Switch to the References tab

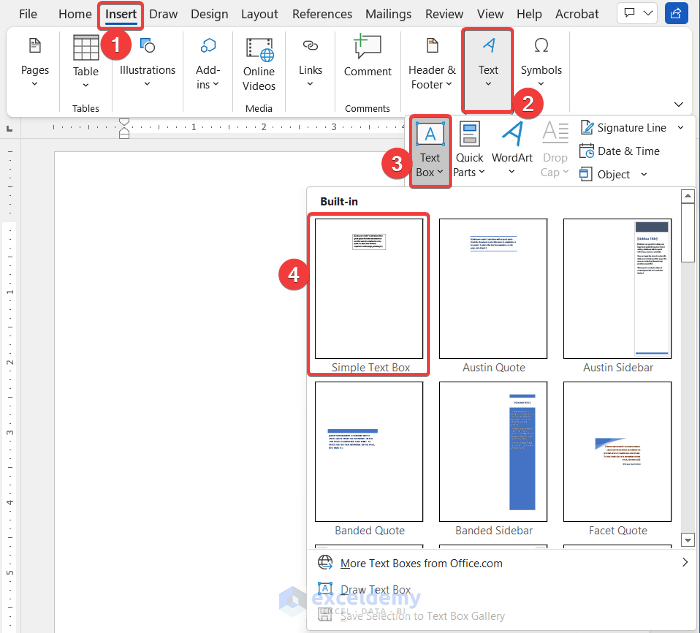pyautogui.click(x=322, y=14)
